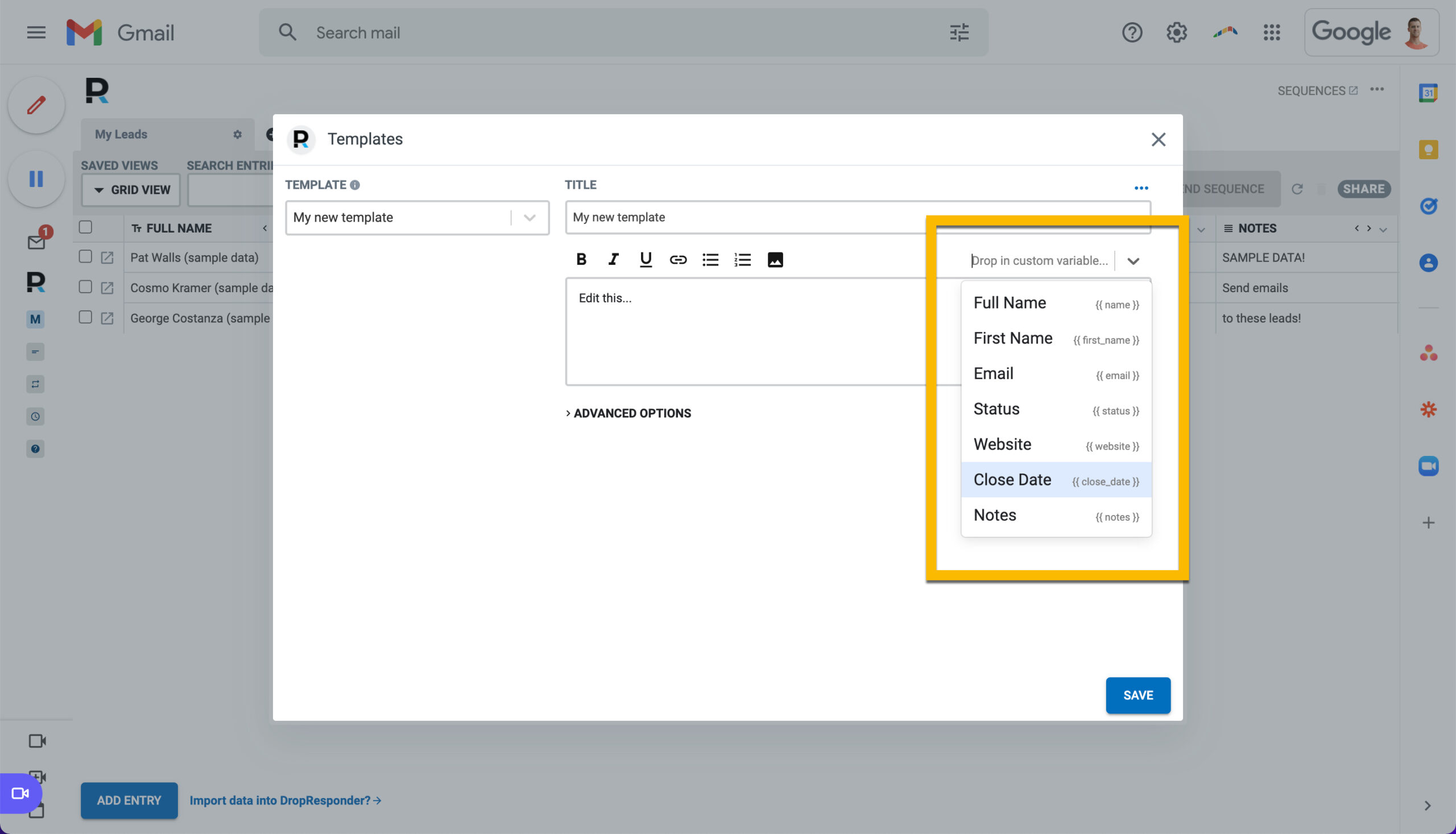Open Google Keep side panel icon
The height and width of the screenshot is (834, 1456).
tap(1428, 149)
